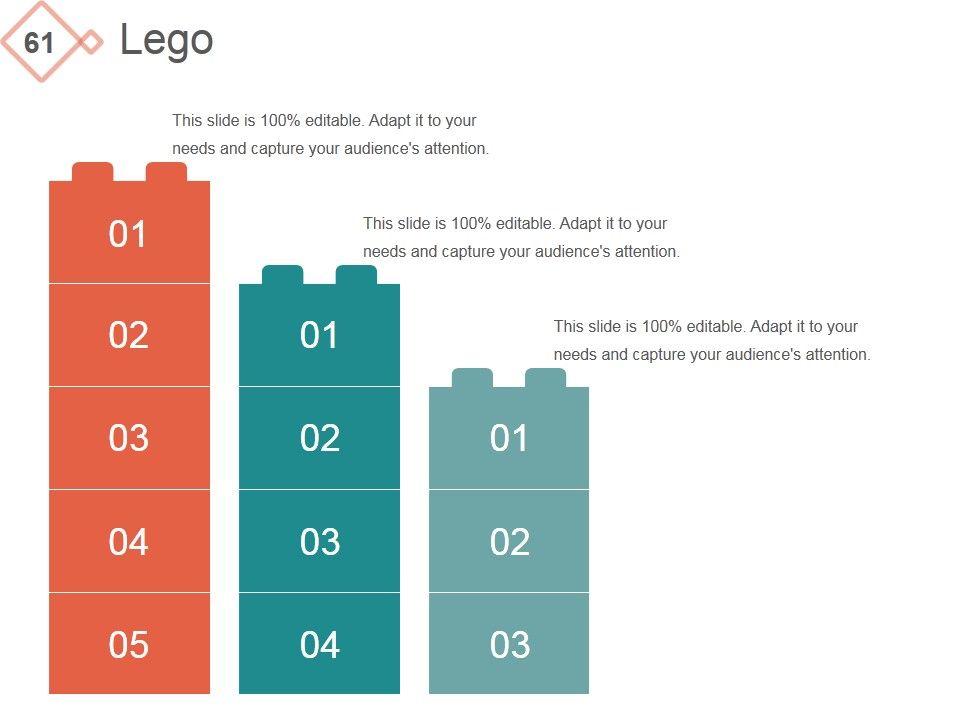960x720 pixels.
Task: Select block 01 in the light teal column
Action: 509,438
